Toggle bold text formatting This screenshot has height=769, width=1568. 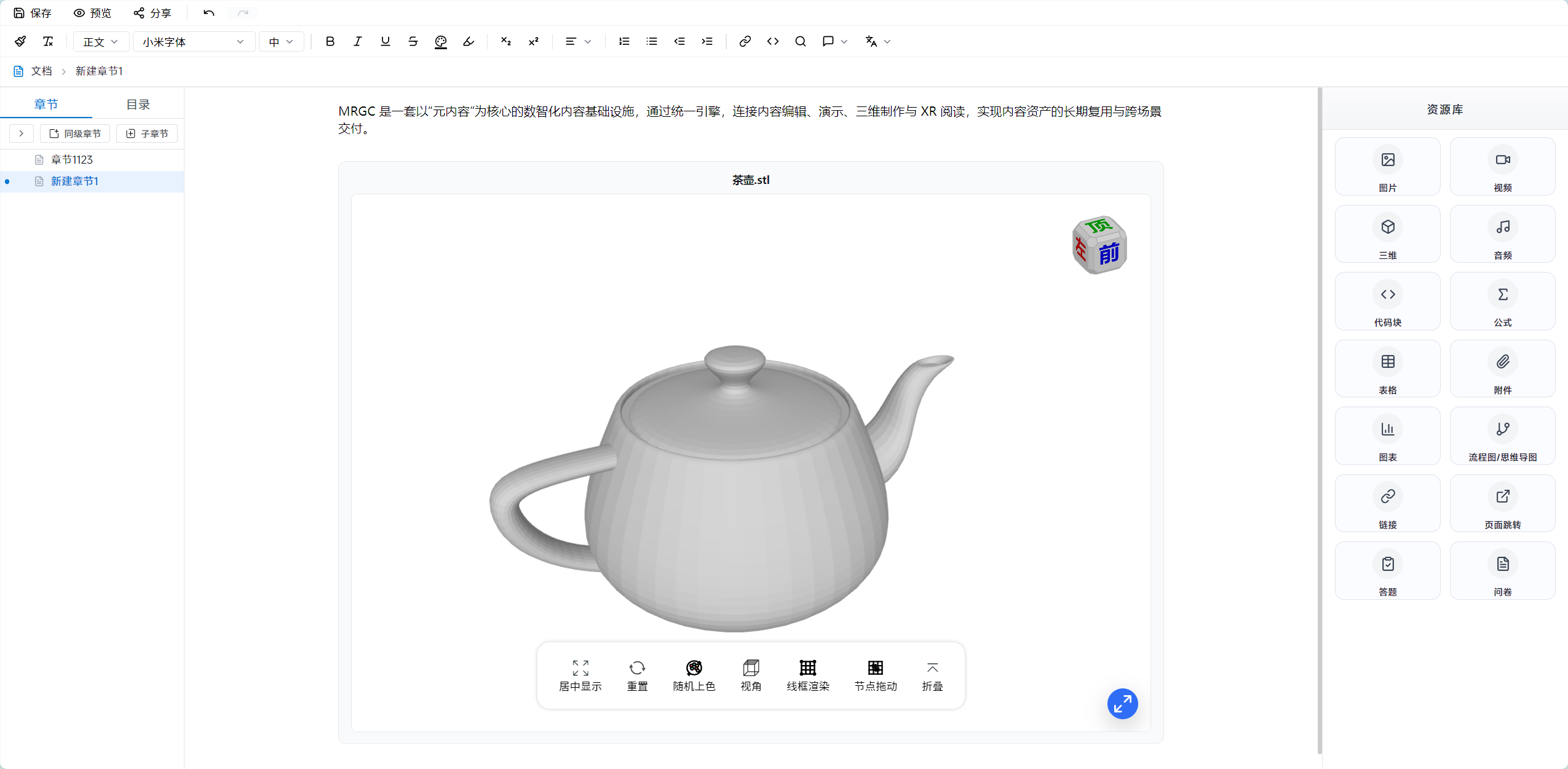click(330, 41)
